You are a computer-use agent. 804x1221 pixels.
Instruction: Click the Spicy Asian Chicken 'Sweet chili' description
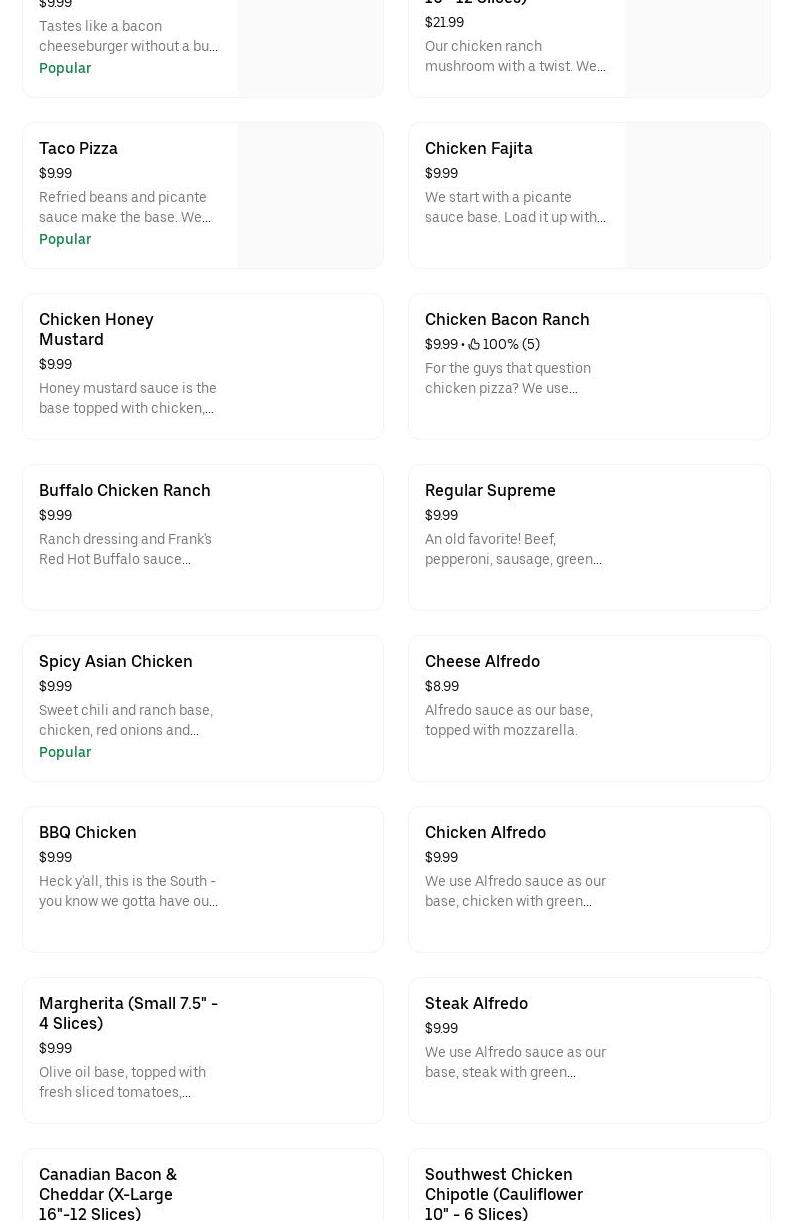coord(126,720)
